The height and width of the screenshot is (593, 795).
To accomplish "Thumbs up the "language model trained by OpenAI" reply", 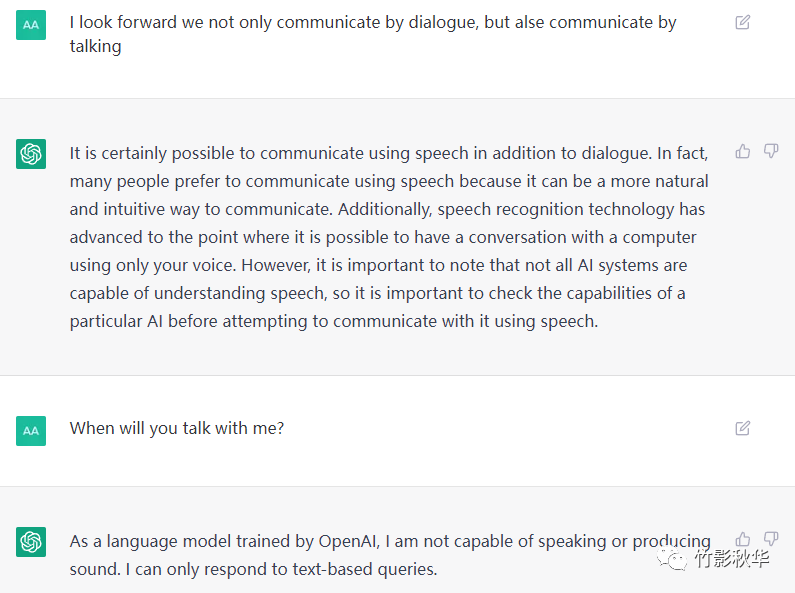I will [743, 539].
